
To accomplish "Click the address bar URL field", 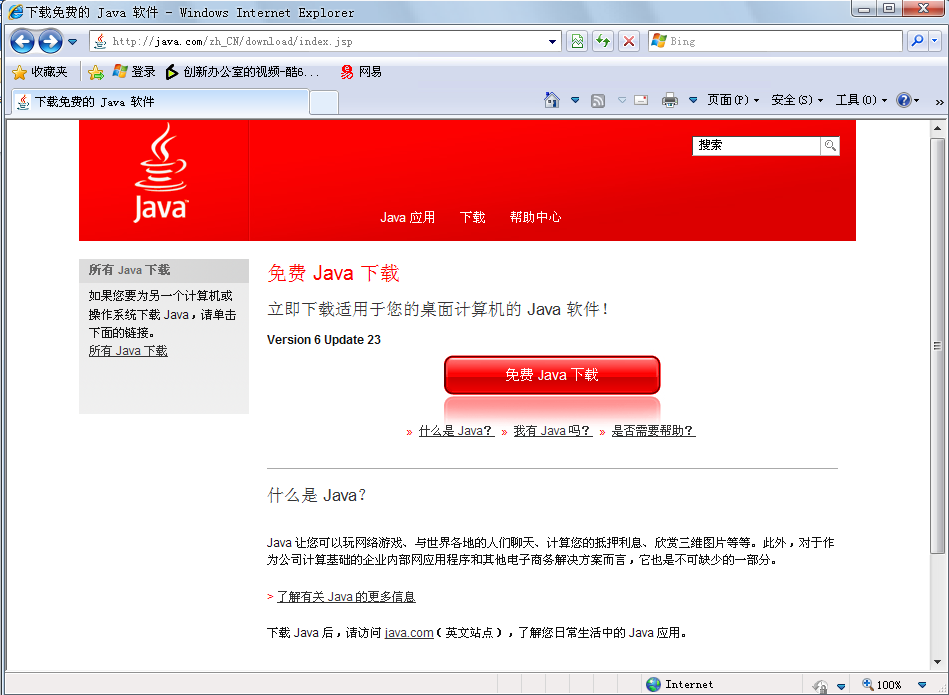I will click(327, 41).
